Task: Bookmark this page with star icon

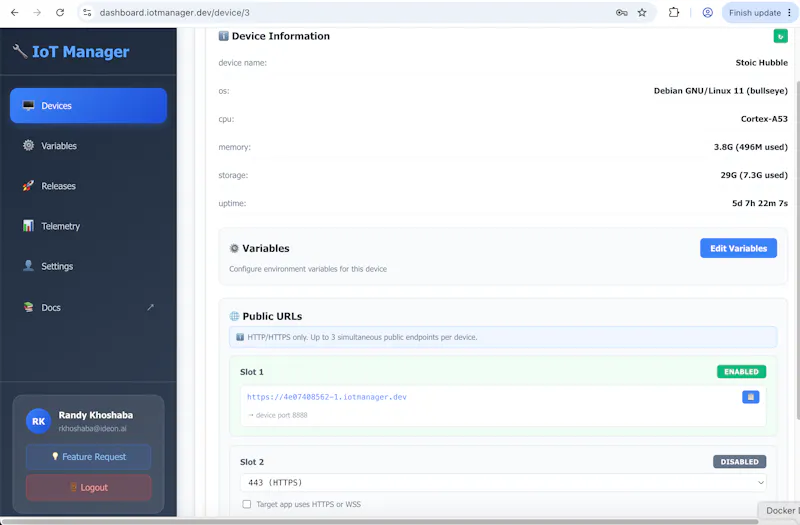Action: 642,13
